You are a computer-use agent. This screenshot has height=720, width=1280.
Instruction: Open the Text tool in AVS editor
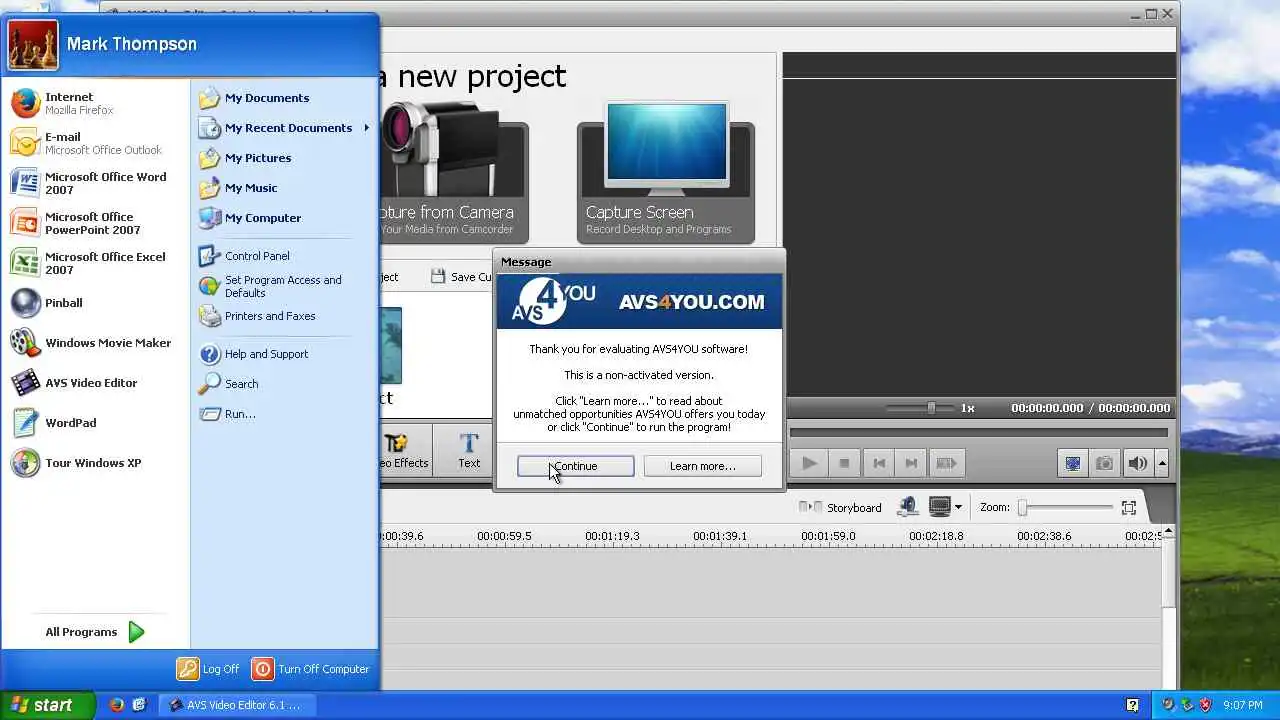click(469, 450)
